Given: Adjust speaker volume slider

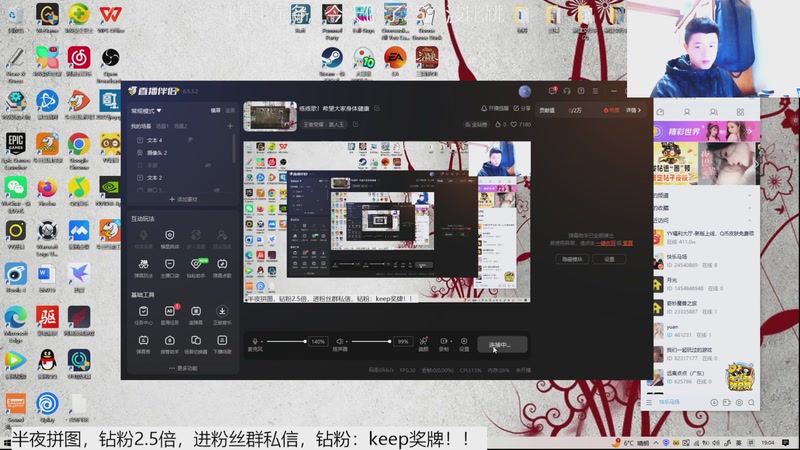Looking at the screenshot, I should tap(371, 341).
